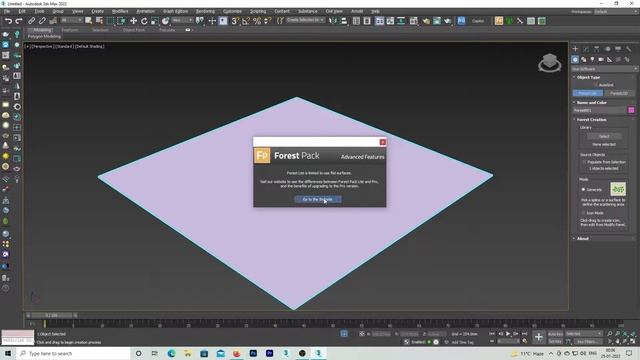
Task: Select the Lights category icon
Action: pos(592,60)
